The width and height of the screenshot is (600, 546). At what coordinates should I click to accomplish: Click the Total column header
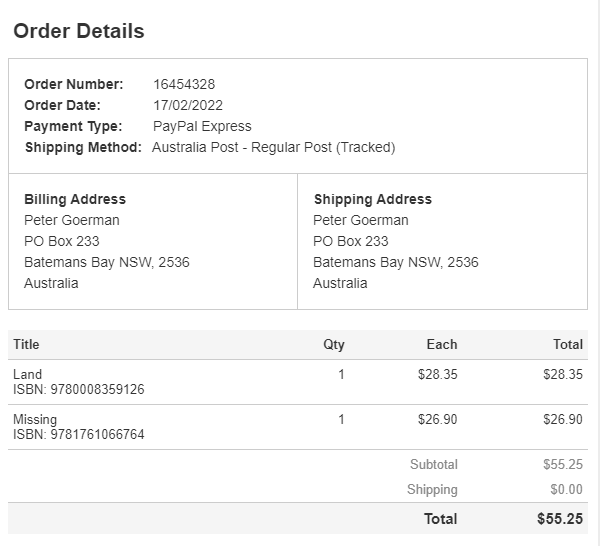[567, 344]
